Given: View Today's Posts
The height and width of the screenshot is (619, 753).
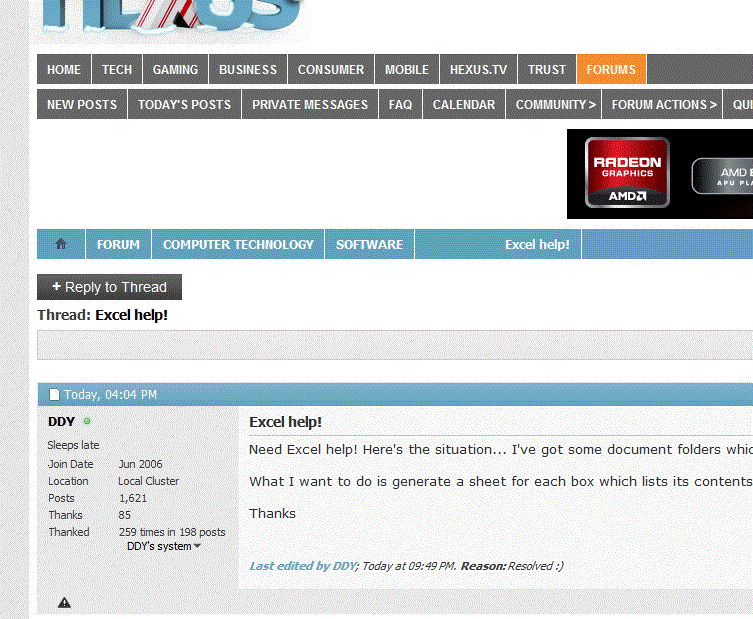Looking at the screenshot, I should point(184,104).
